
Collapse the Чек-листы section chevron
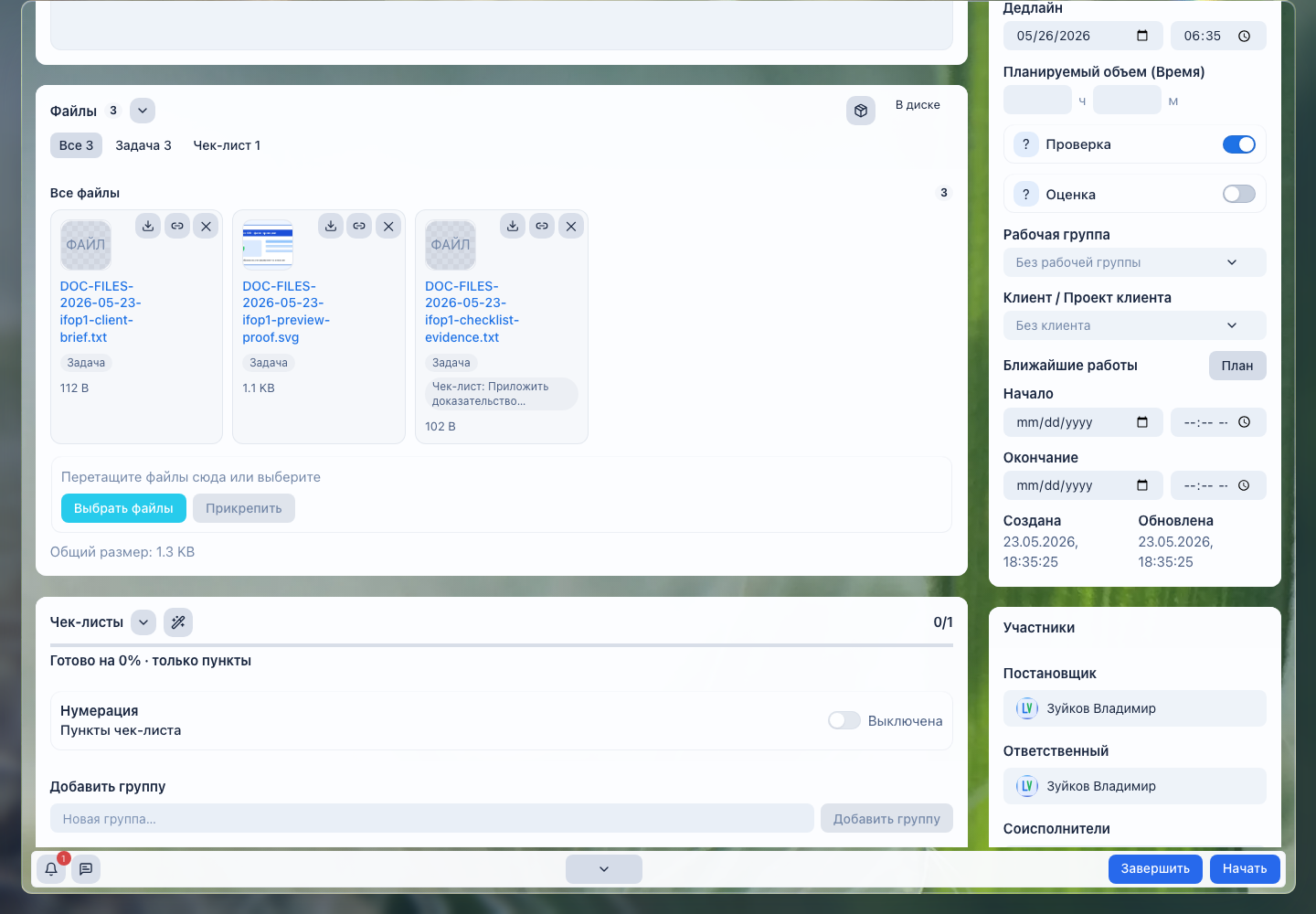[143, 622]
